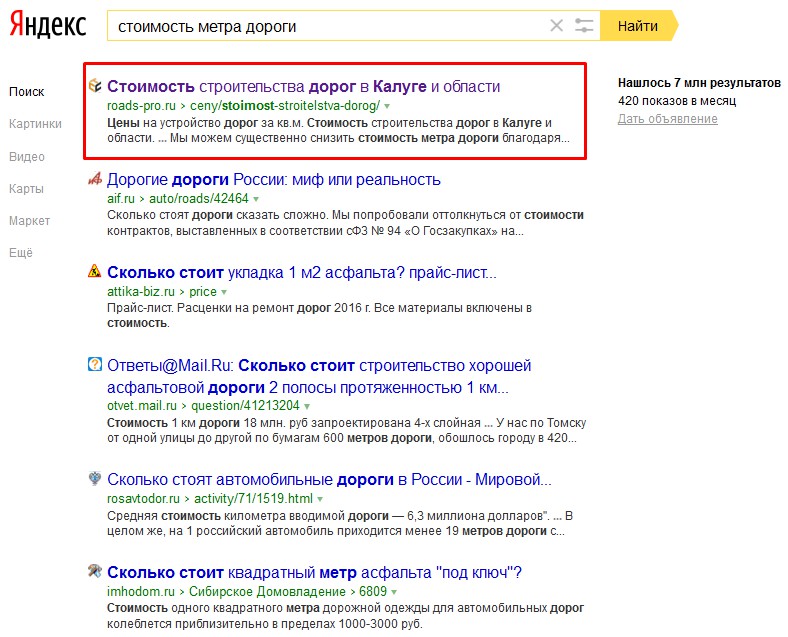The image size is (788, 637).
Task: Click the price path link
Action: pos(203,292)
